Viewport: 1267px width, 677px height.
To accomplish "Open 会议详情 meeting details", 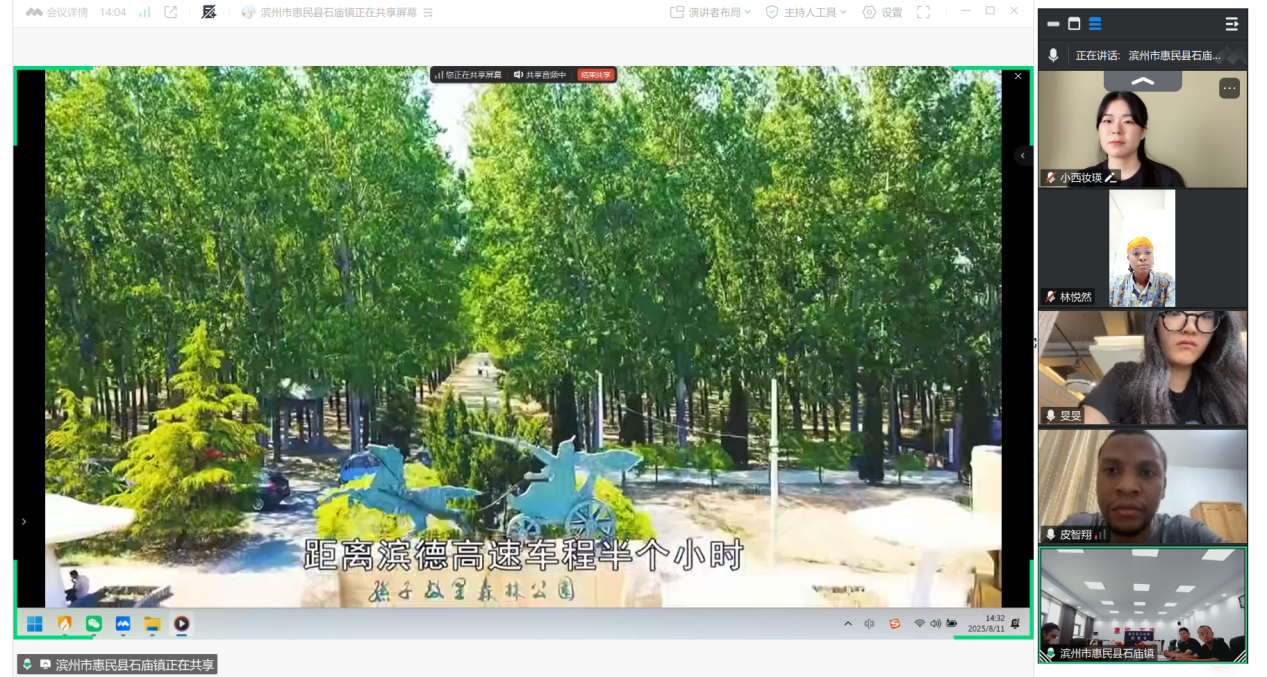I will [x=57, y=12].
